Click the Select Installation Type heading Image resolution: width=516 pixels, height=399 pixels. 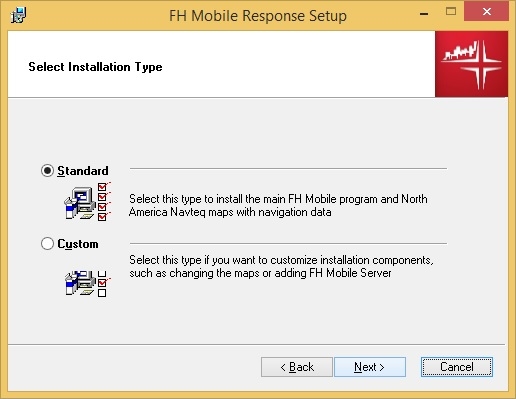point(95,67)
